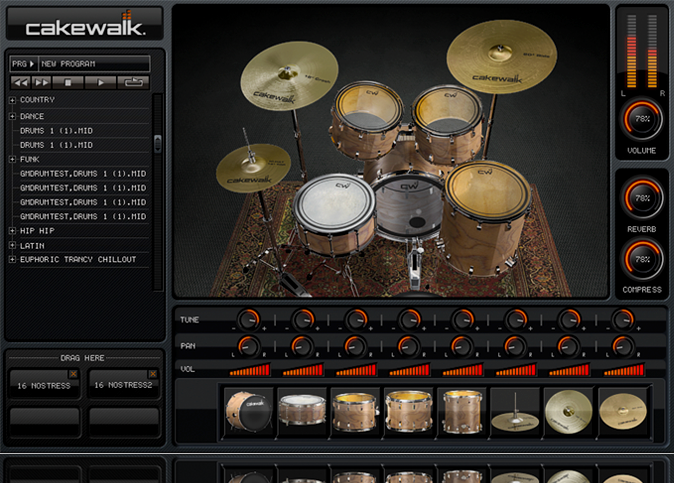Select the floor tom thumbnail

(x=462, y=411)
